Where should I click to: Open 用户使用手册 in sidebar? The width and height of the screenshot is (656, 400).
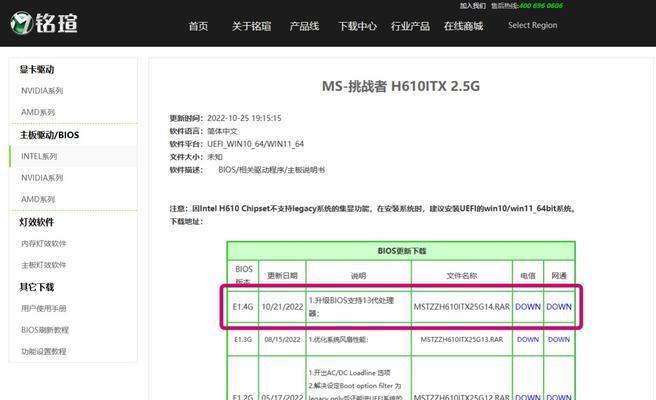(44, 308)
